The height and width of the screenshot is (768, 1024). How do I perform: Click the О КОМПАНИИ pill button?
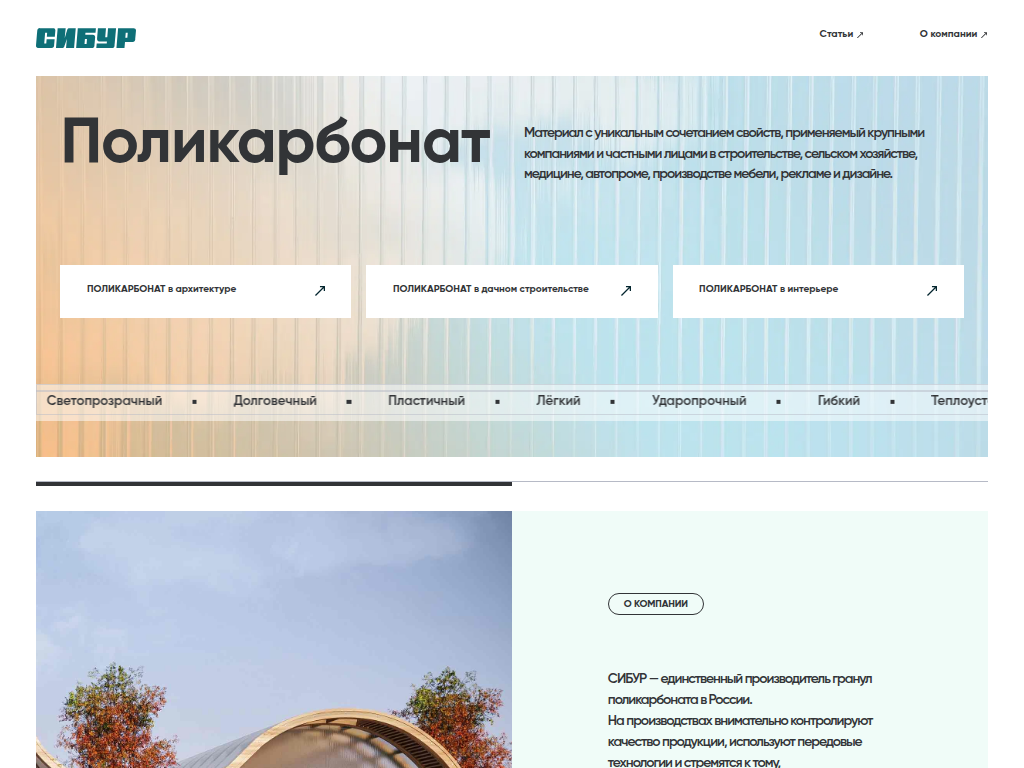coord(656,604)
